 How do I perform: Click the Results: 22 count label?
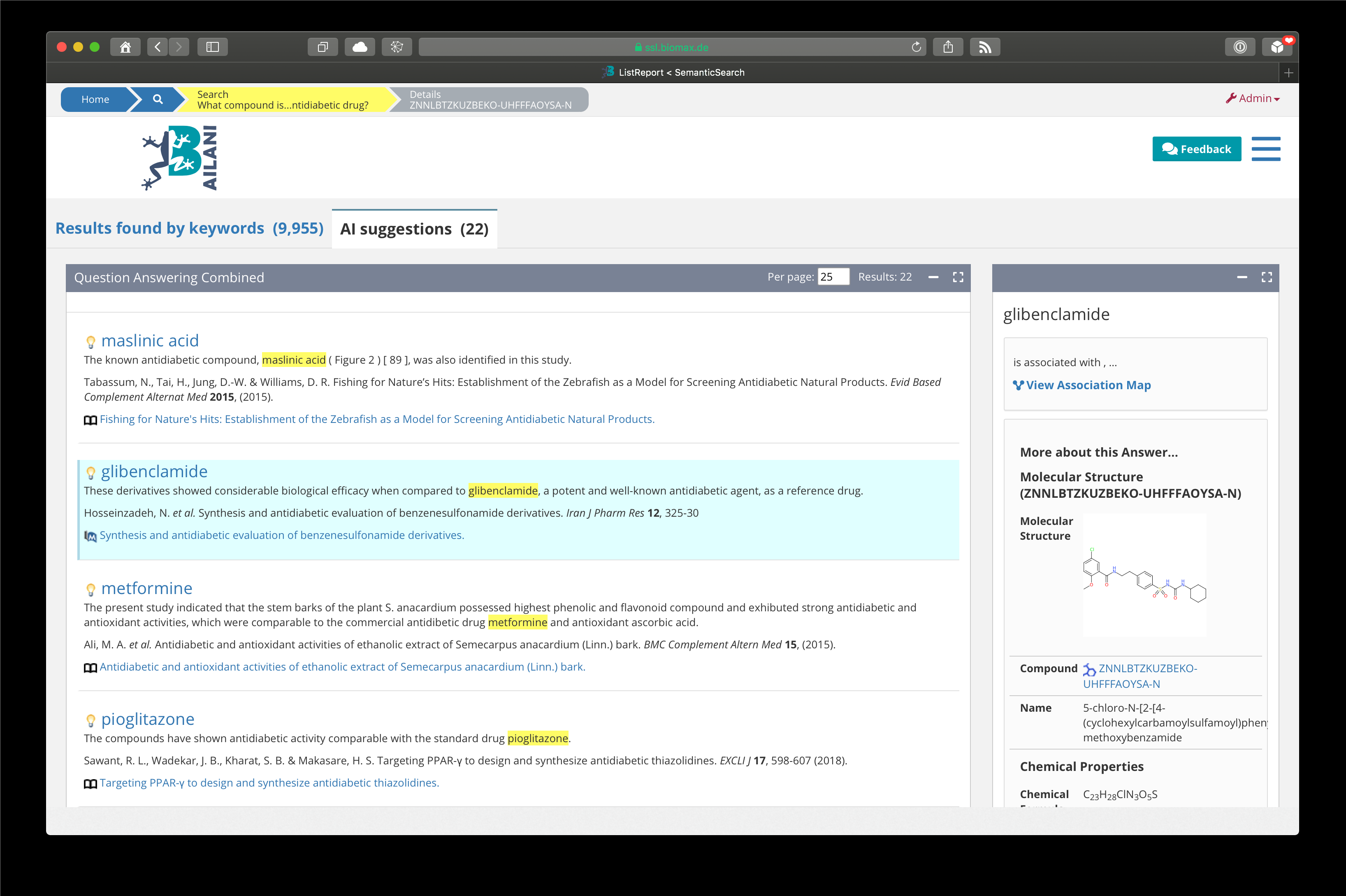(885, 276)
